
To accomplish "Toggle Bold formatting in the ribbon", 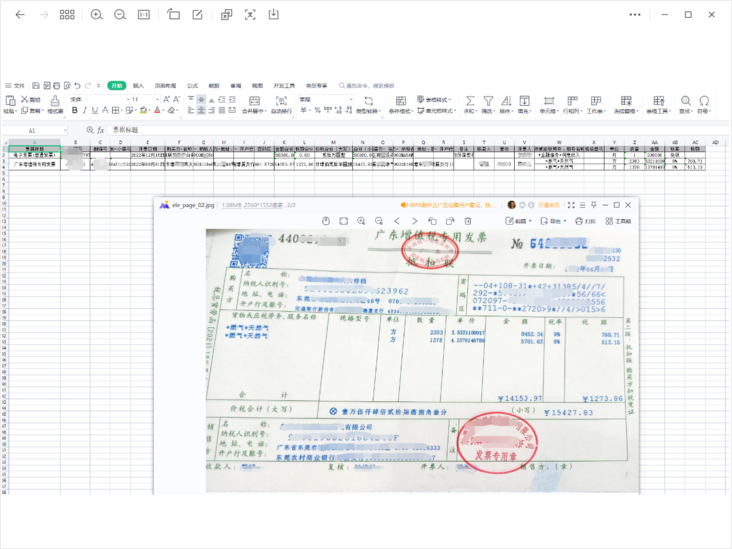I will click(75, 110).
